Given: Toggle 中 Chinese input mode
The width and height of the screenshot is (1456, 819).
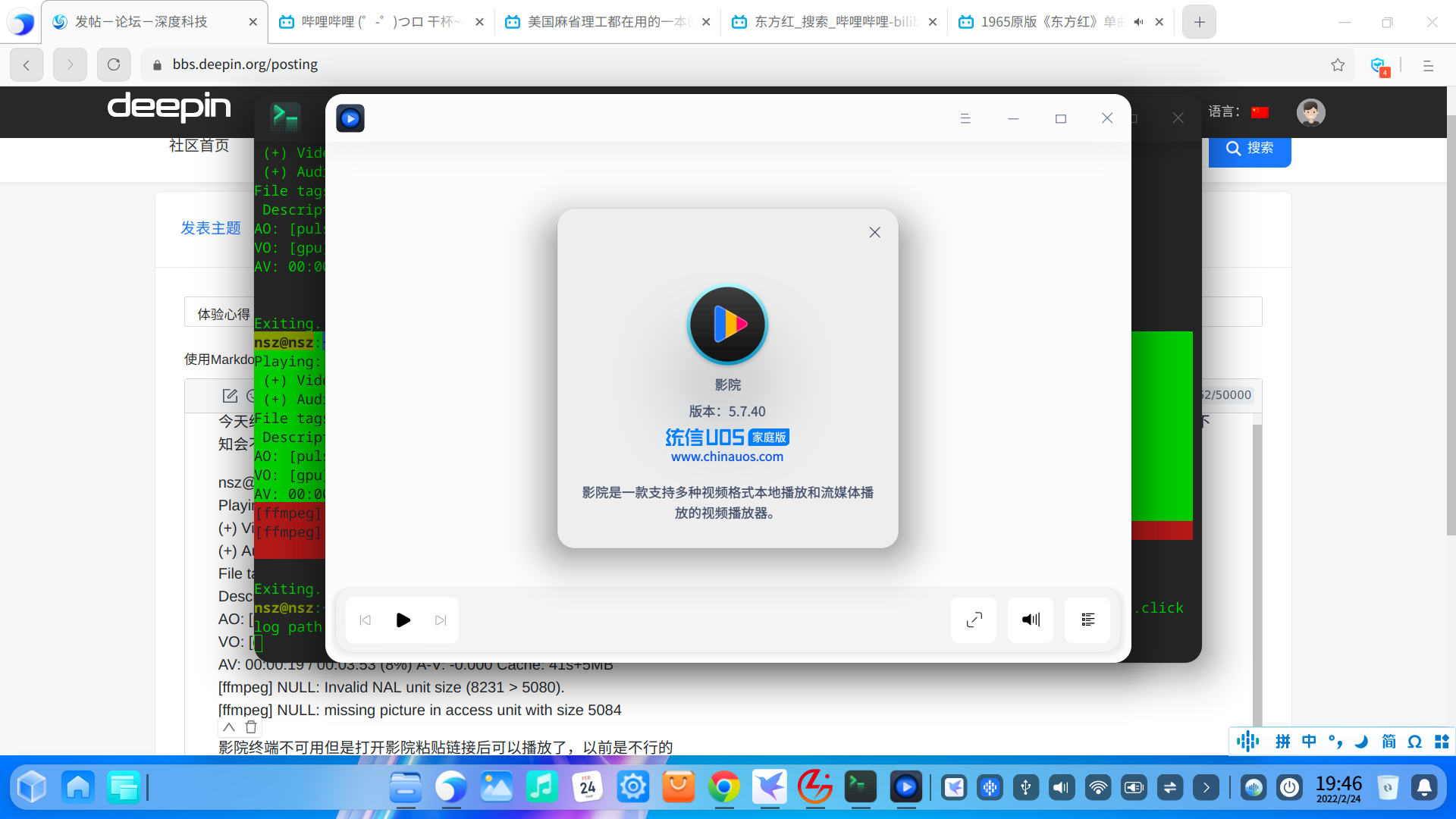Looking at the screenshot, I should point(1309,741).
